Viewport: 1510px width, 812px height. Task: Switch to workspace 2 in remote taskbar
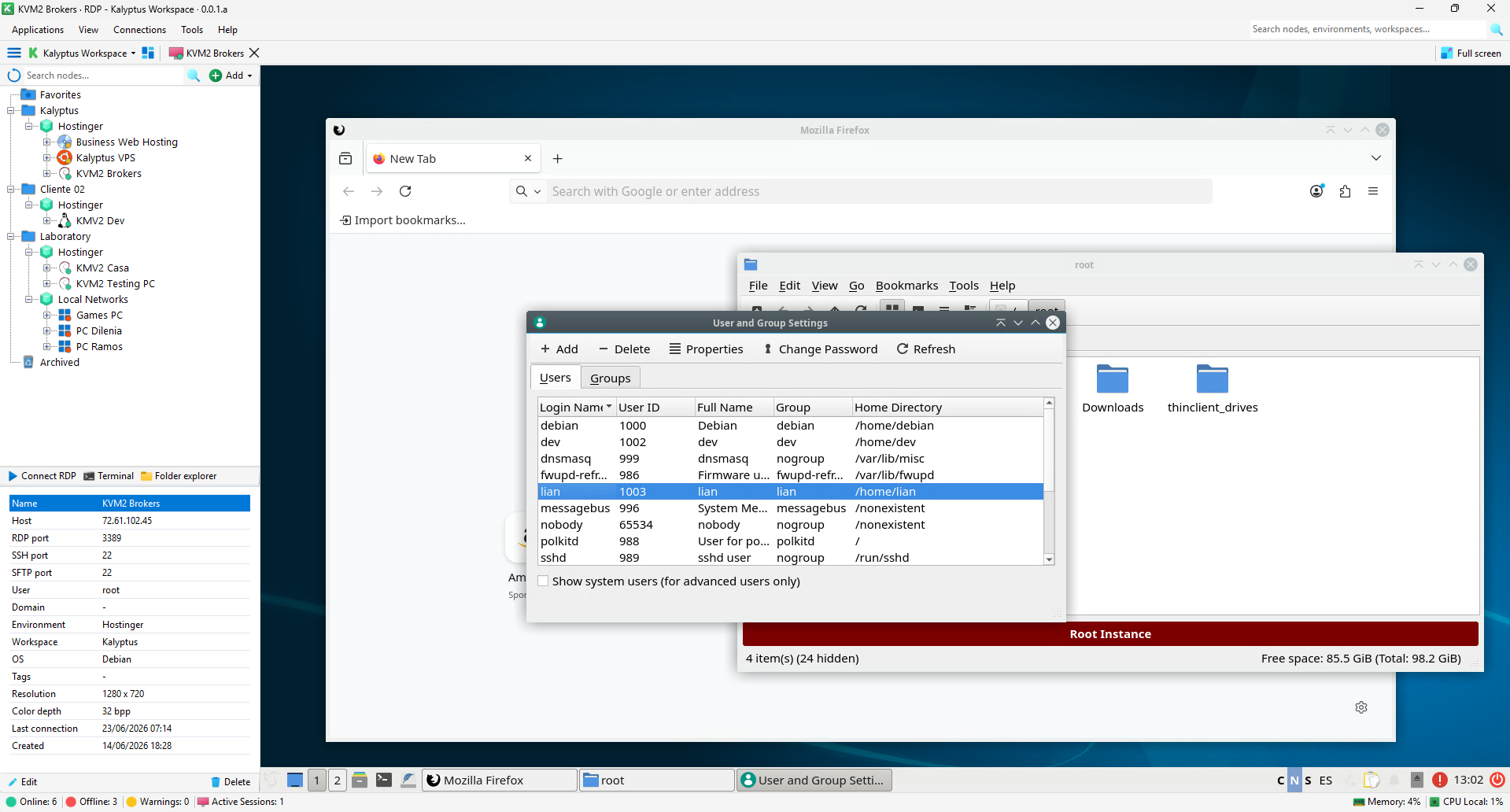tap(338, 780)
